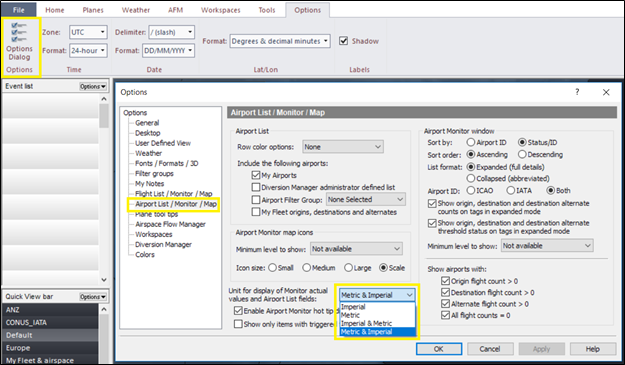Check Diversion Manager administrator defined list

[x=256, y=187]
